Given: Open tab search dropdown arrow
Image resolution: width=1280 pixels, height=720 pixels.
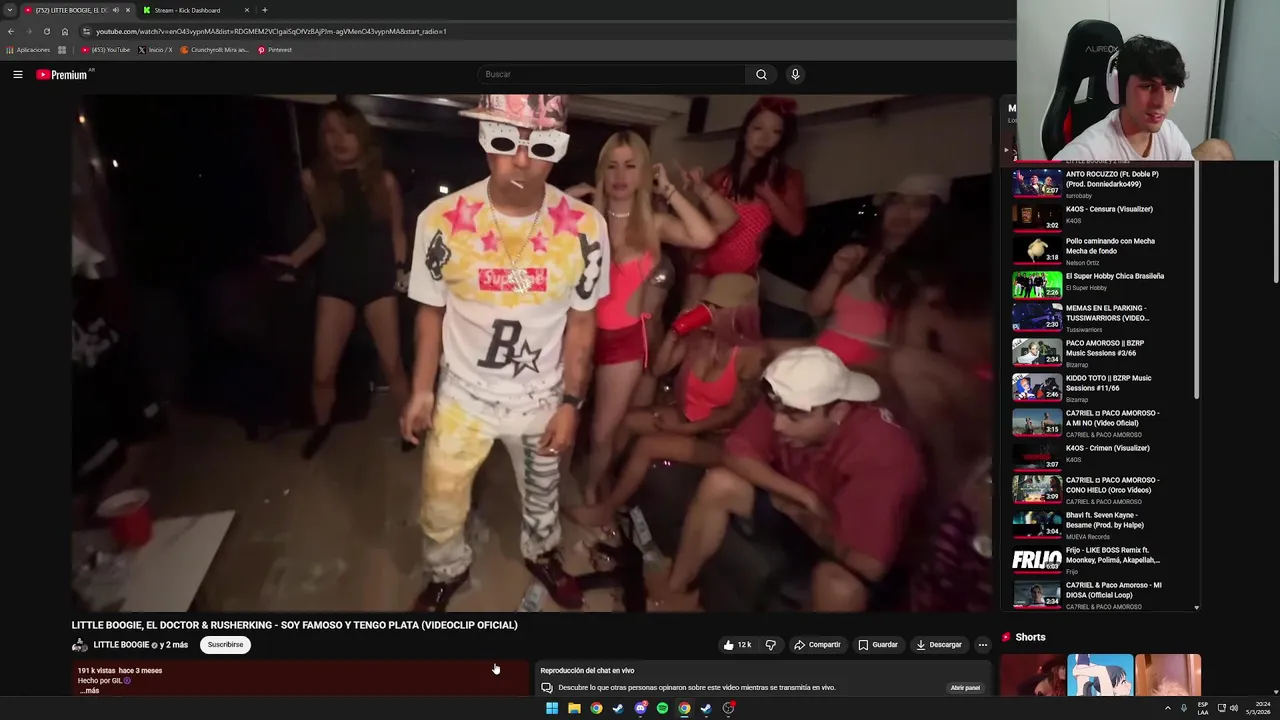Looking at the screenshot, I should click(x=9, y=10).
